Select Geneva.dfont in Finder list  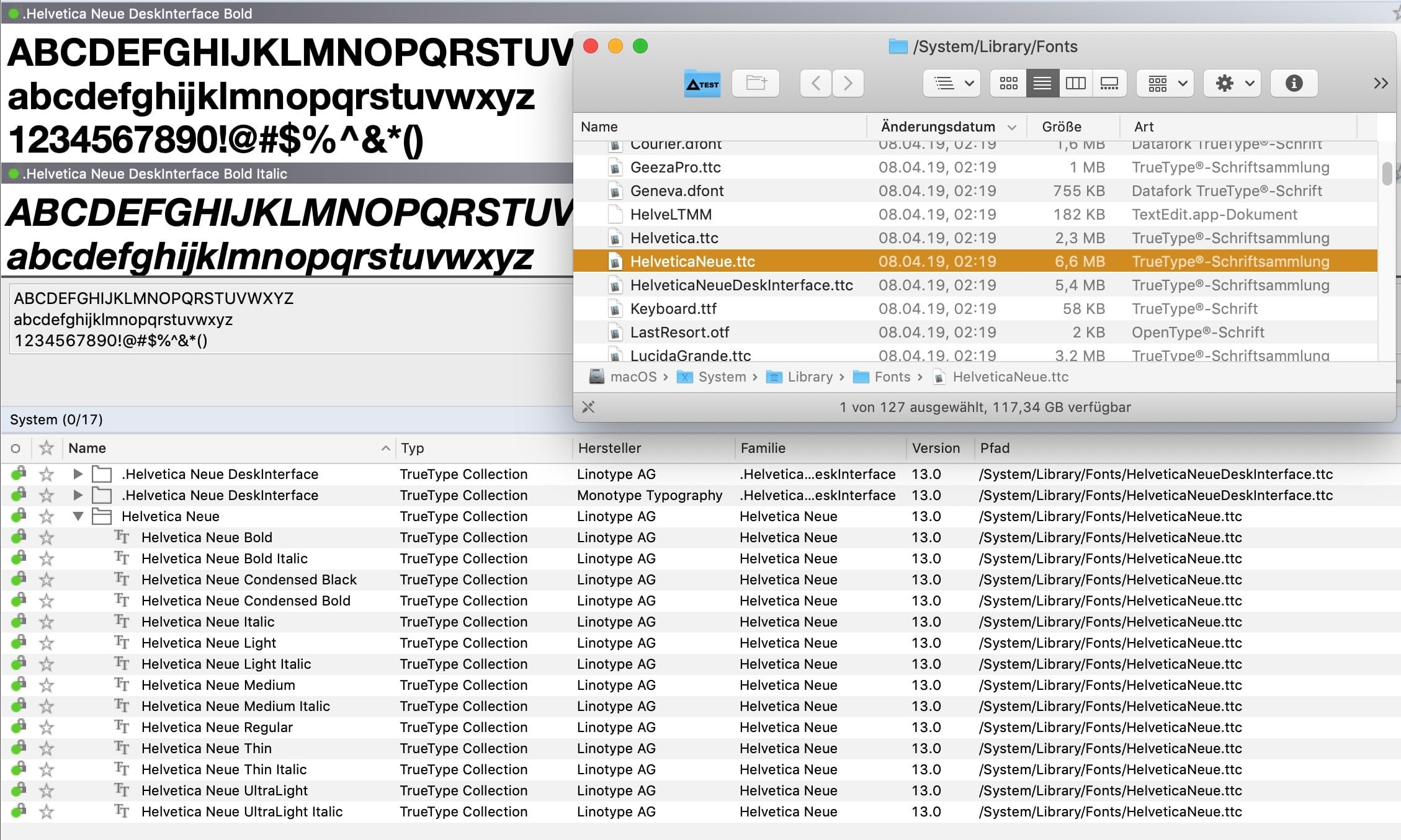coord(975,191)
